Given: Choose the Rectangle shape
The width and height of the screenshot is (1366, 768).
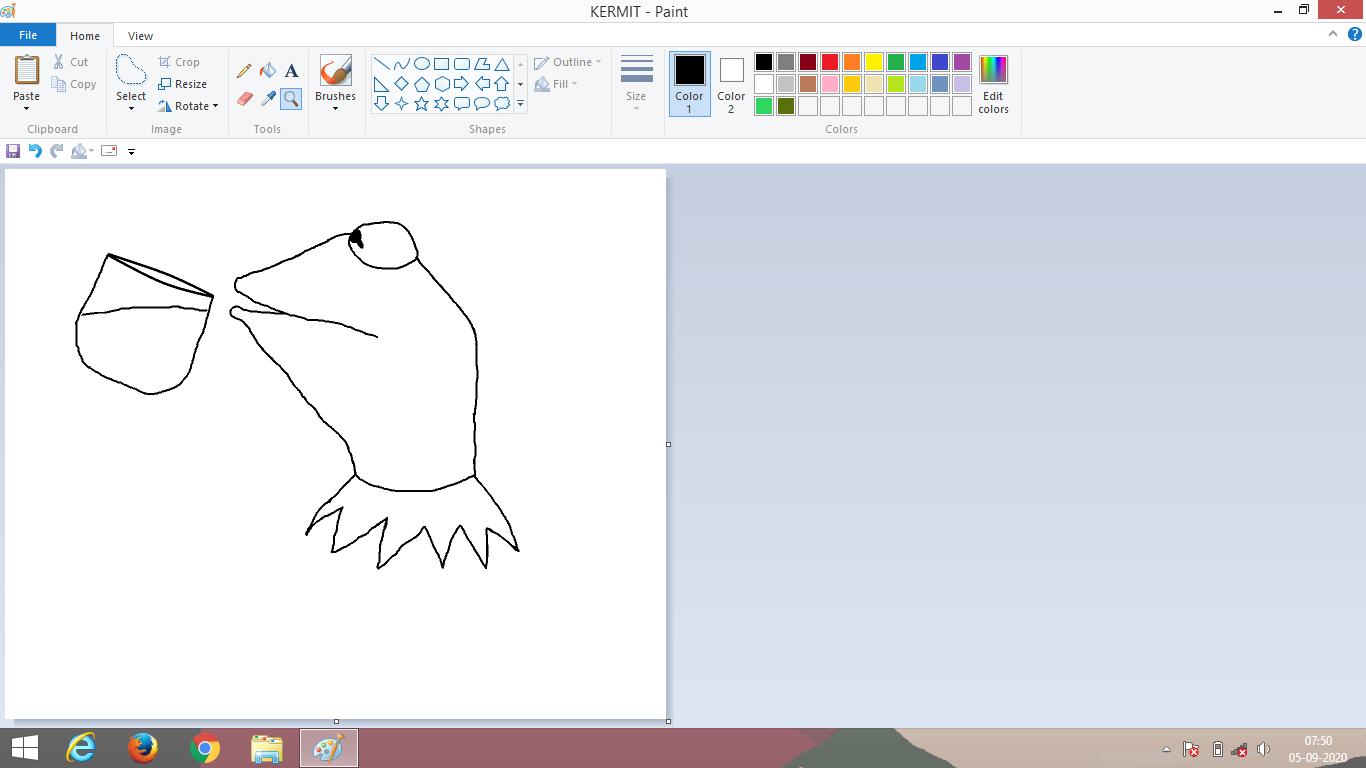Looking at the screenshot, I should coord(441,63).
